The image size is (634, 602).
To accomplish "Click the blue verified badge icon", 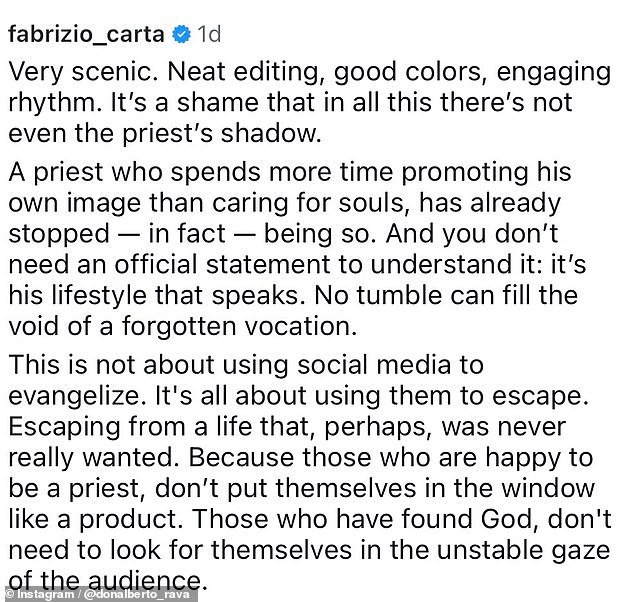I will [181, 34].
